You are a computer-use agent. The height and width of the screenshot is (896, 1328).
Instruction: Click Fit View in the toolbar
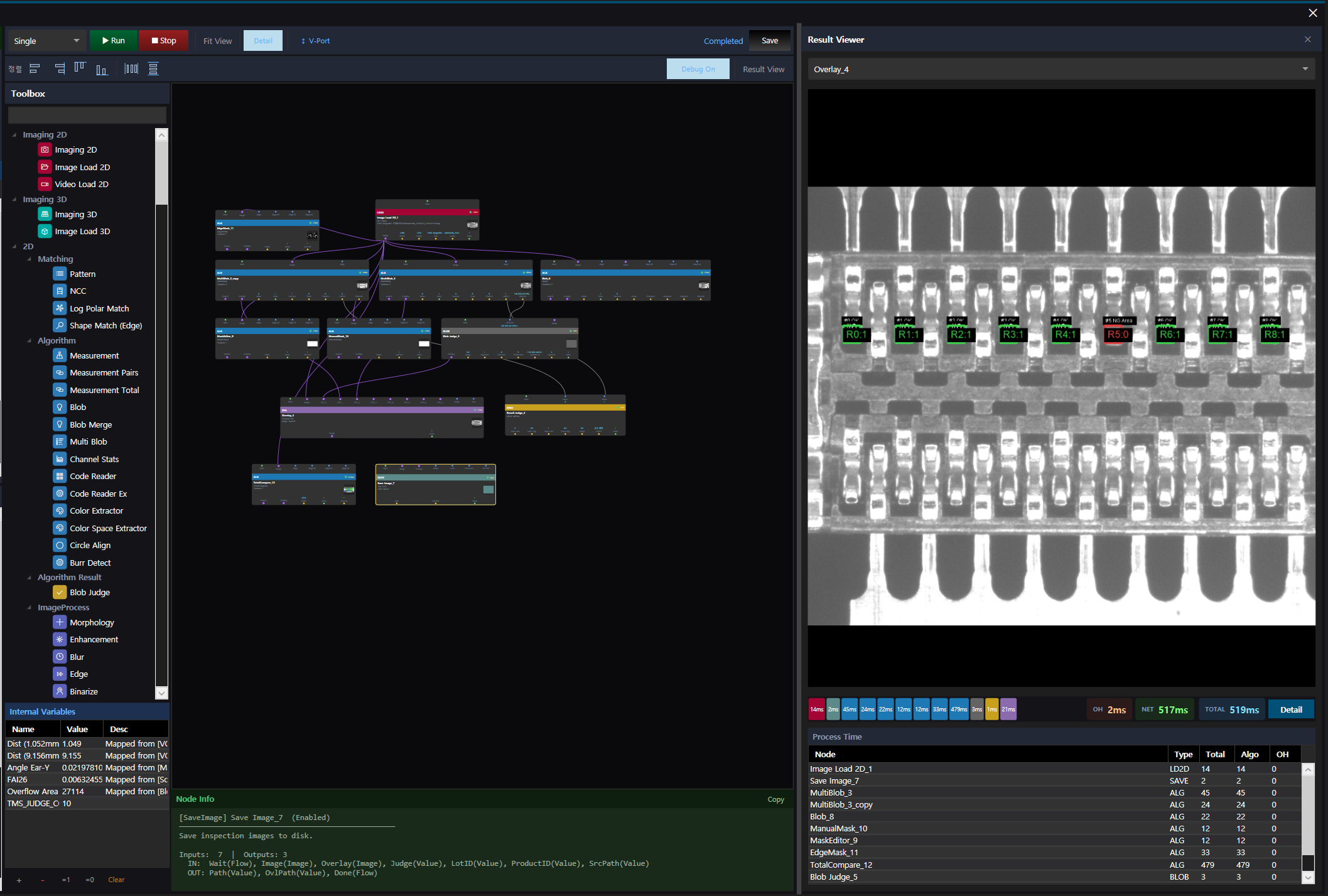tap(217, 41)
